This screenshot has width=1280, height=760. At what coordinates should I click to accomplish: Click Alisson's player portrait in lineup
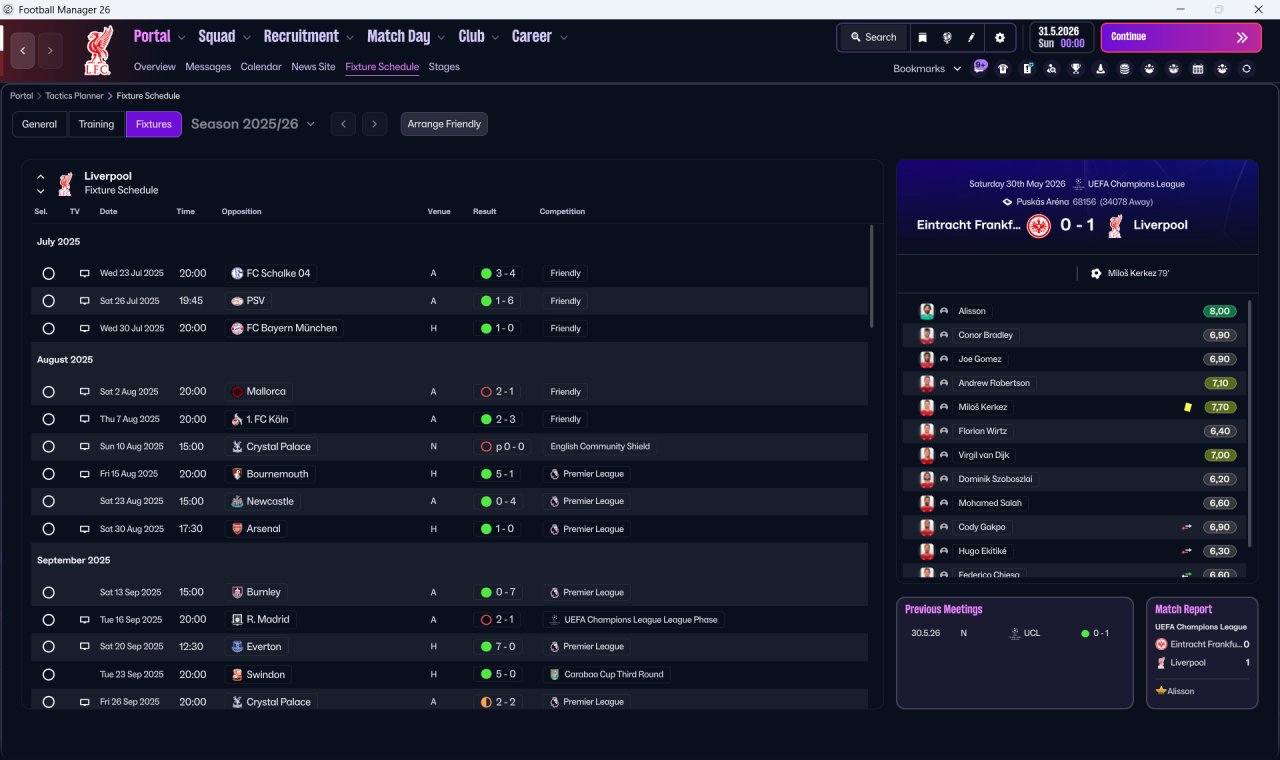927,311
